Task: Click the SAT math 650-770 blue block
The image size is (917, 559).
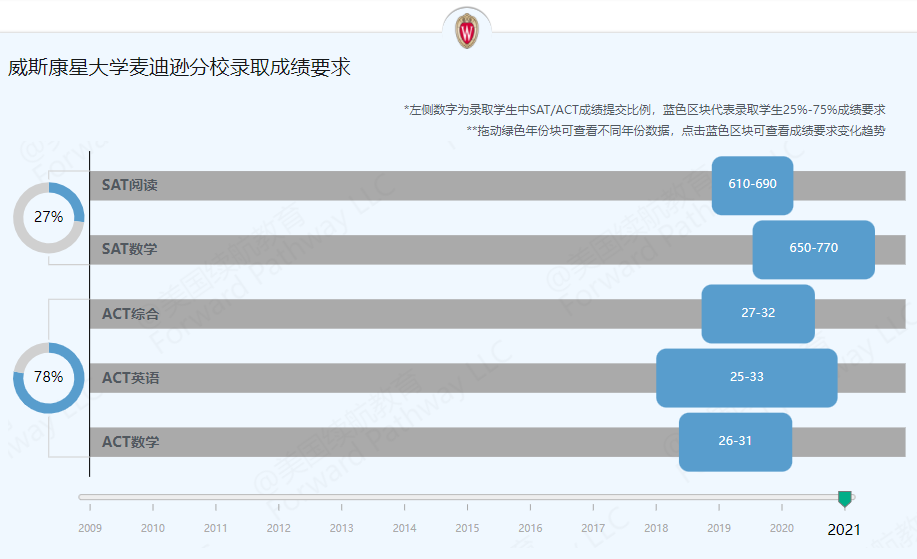Action: [813, 250]
